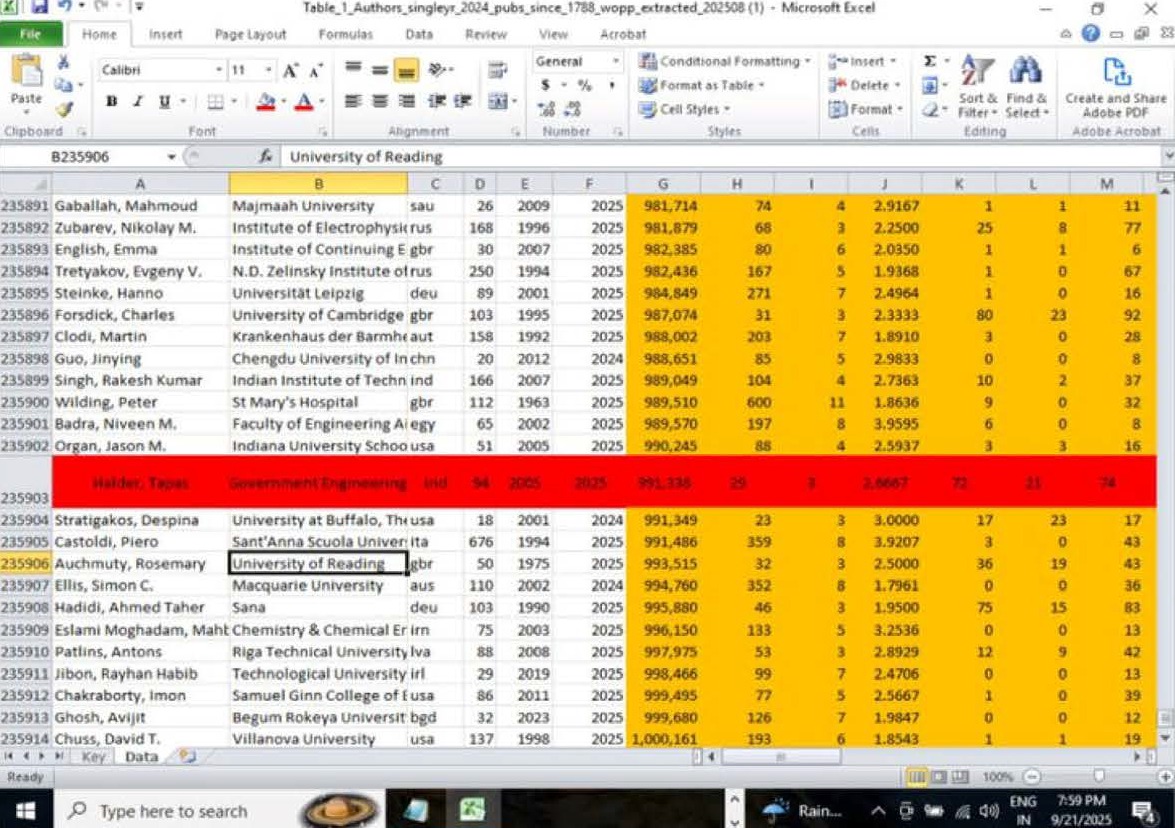Click the Format as Table button

coord(706,86)
